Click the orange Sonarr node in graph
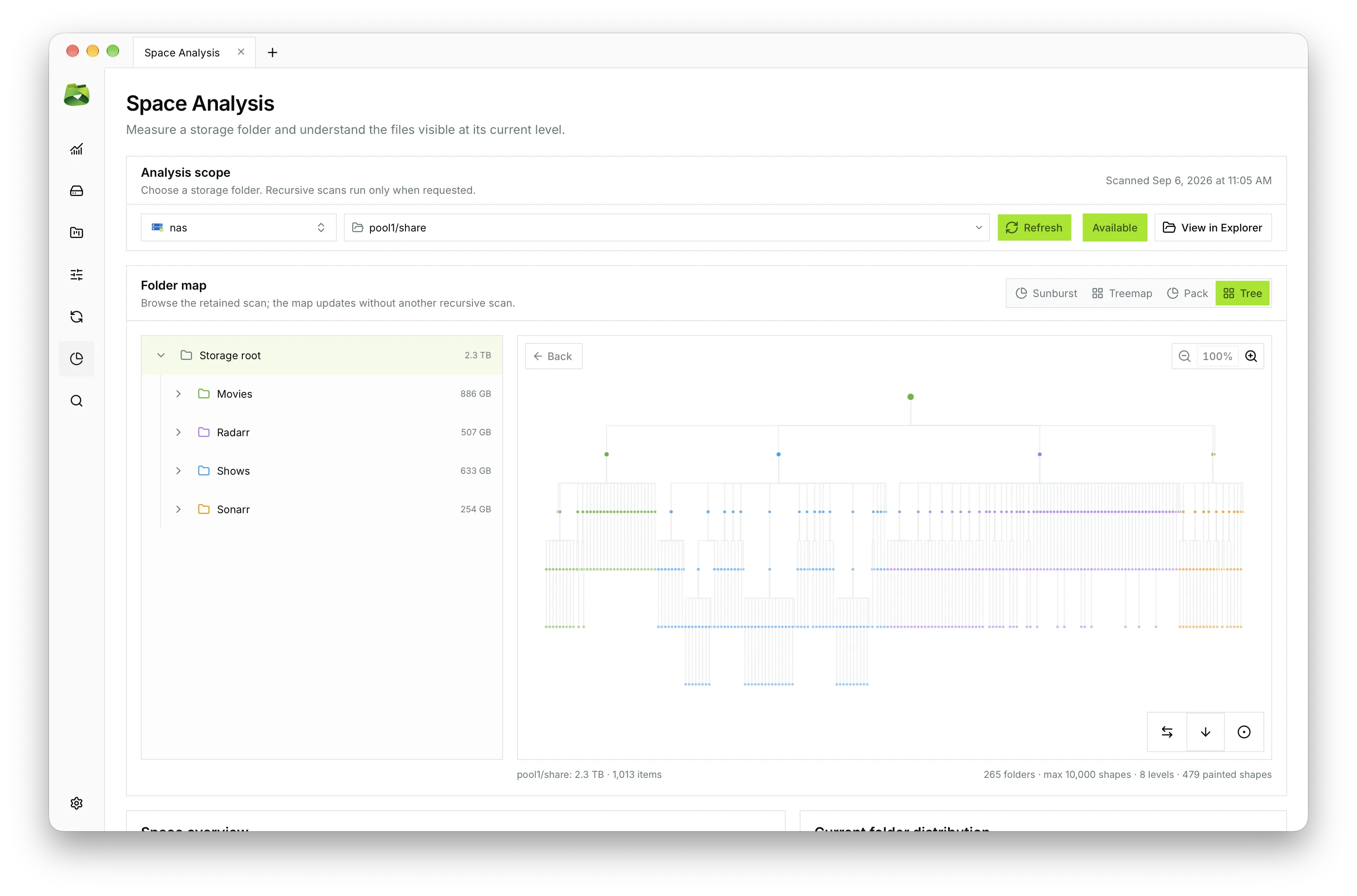The width and height of the screenshot is (1357, 896). (1214, 454)
